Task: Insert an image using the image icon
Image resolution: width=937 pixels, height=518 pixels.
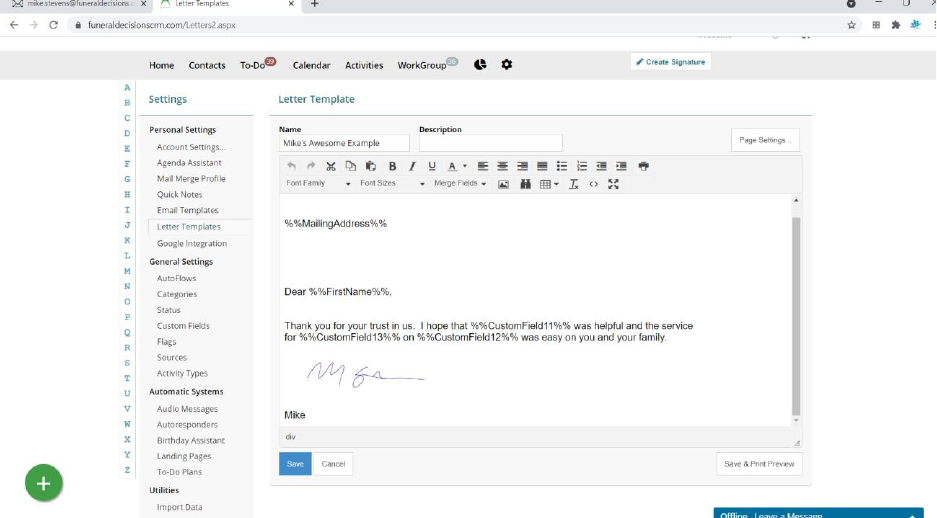Action: (x=503, y=184)
